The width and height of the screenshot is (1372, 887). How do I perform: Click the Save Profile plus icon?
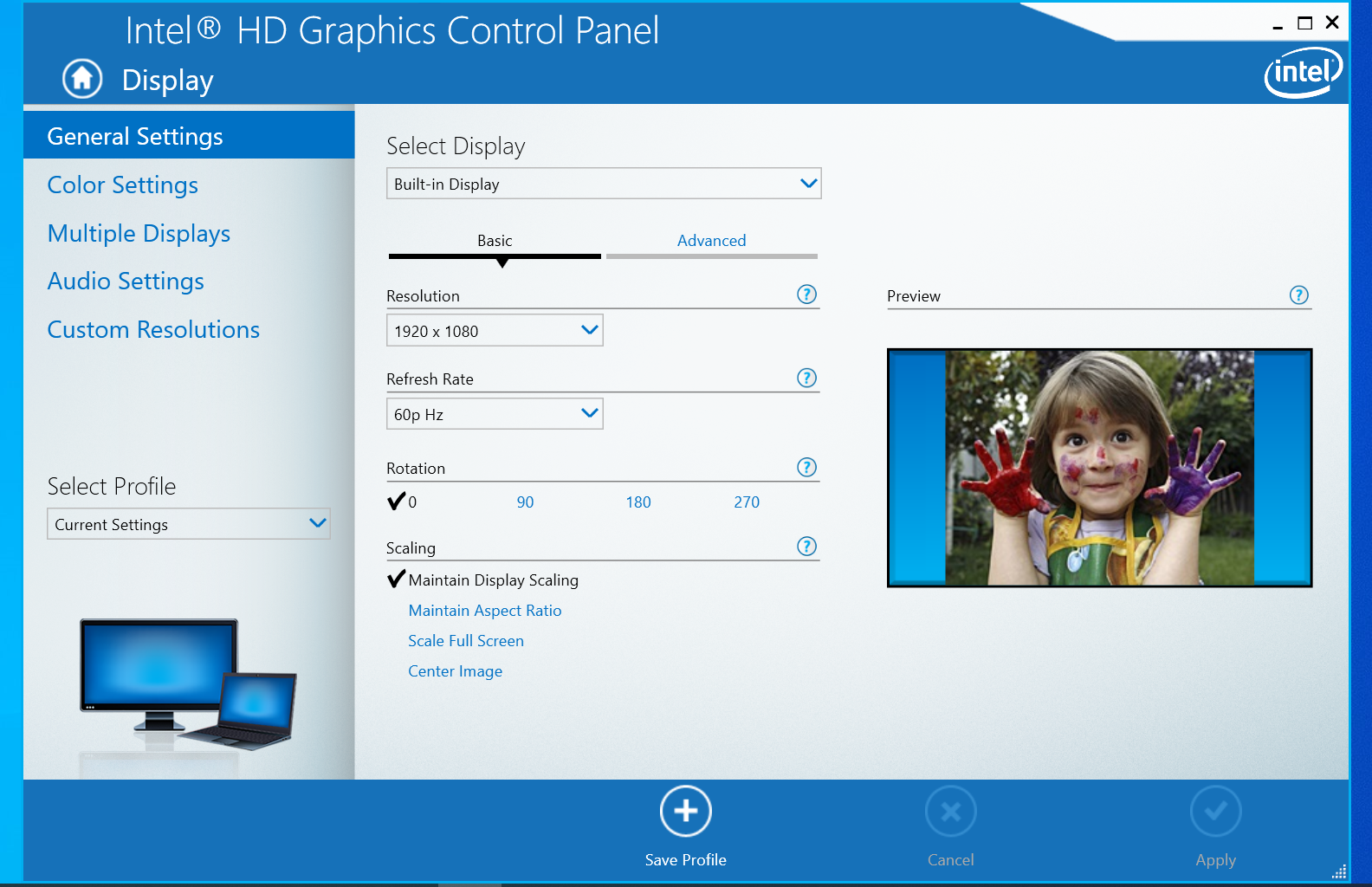[686, 812]
